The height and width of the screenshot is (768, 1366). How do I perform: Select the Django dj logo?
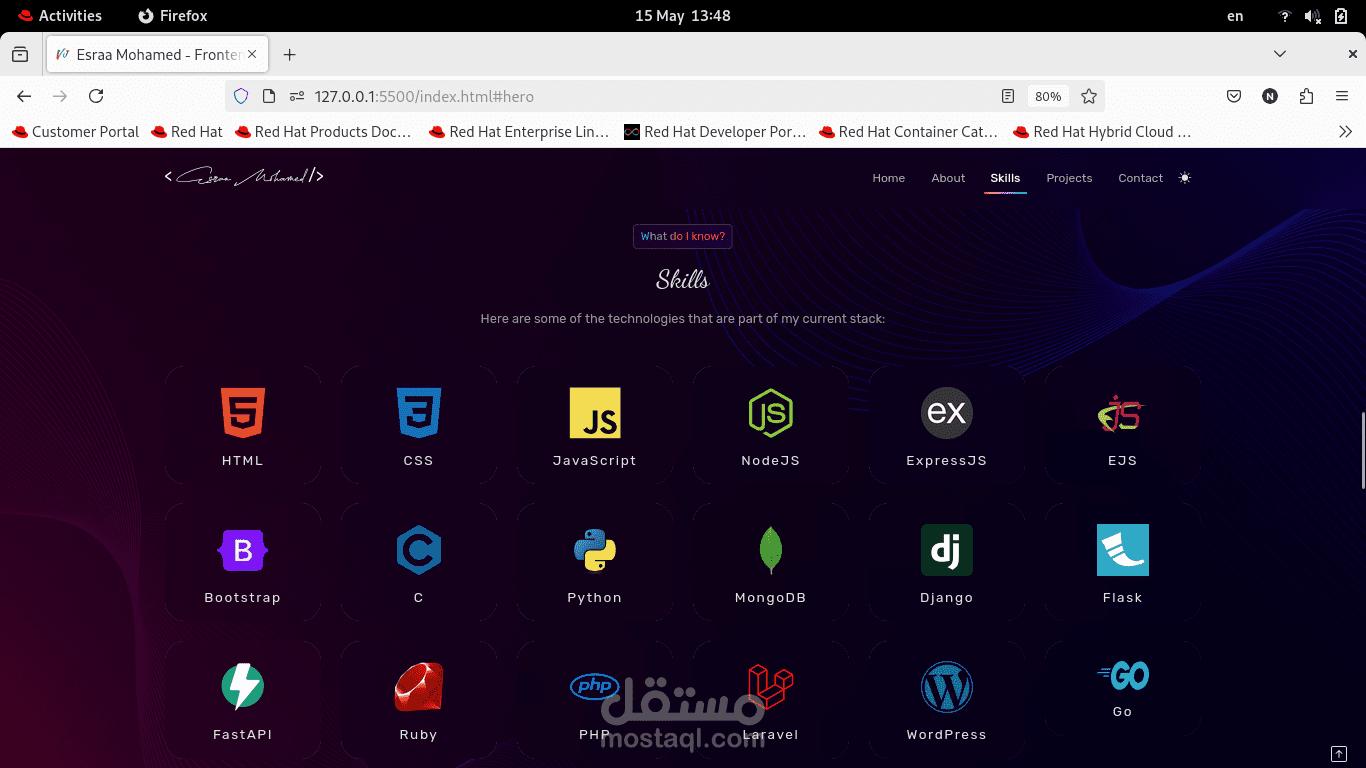point(947,550)
